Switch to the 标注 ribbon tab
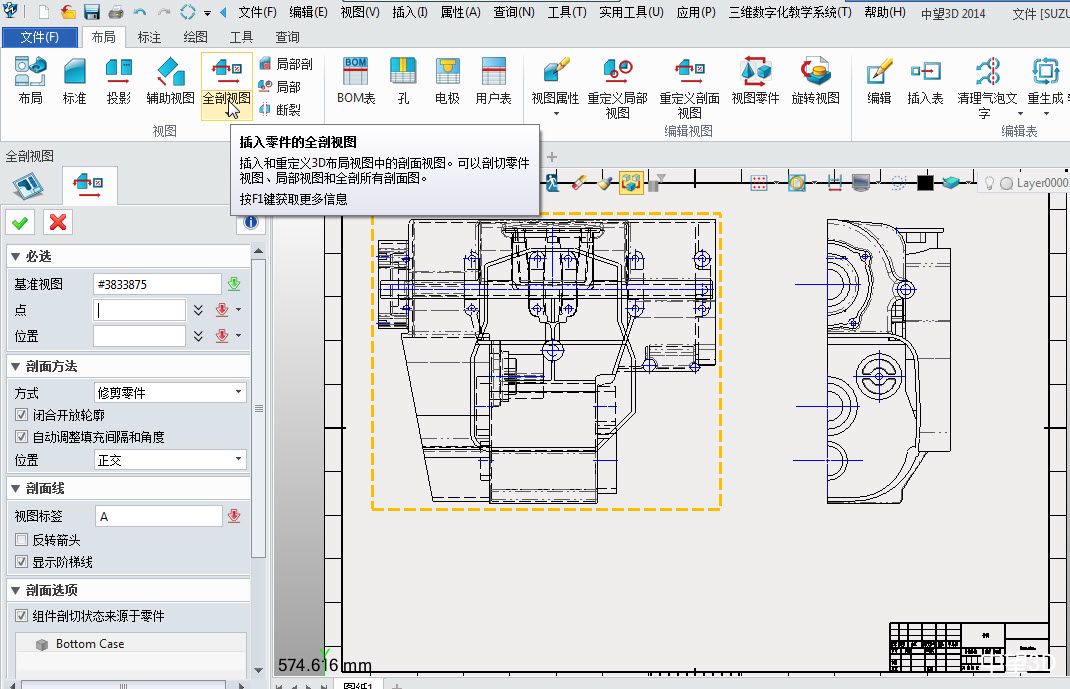 pyautogui.click(x=149, y=37)
